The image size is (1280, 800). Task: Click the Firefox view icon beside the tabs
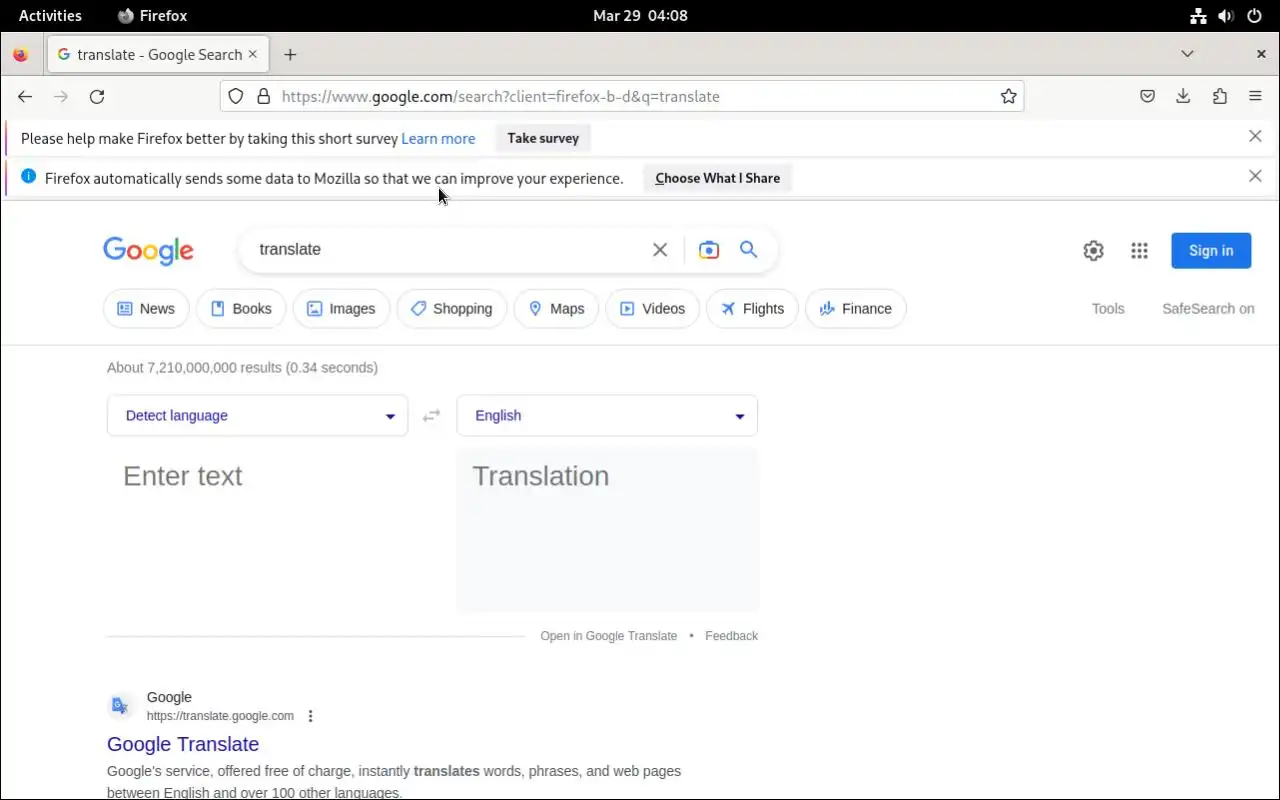point(20,54)
